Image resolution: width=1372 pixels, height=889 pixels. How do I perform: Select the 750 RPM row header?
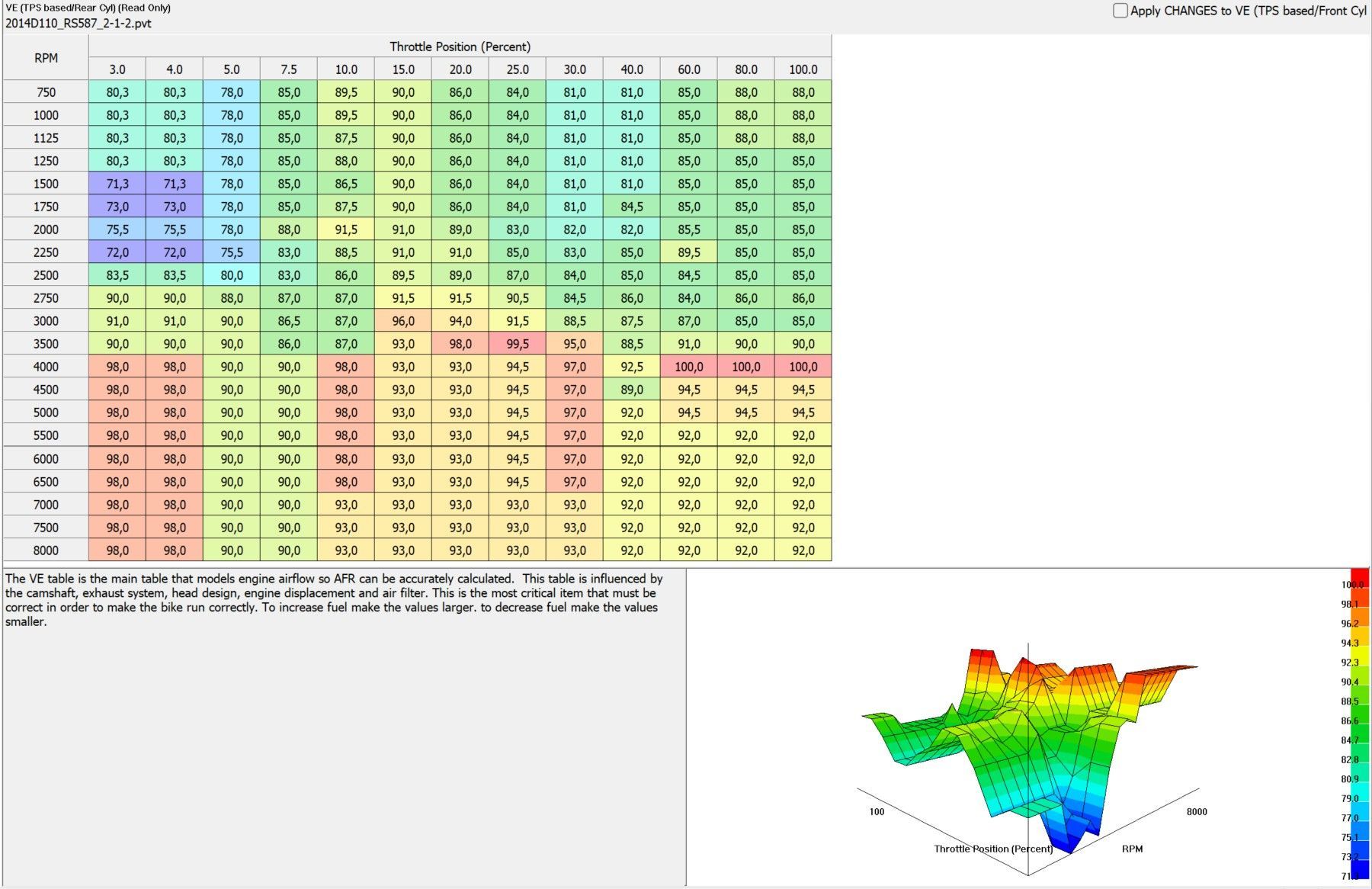[x=46, y=92]
